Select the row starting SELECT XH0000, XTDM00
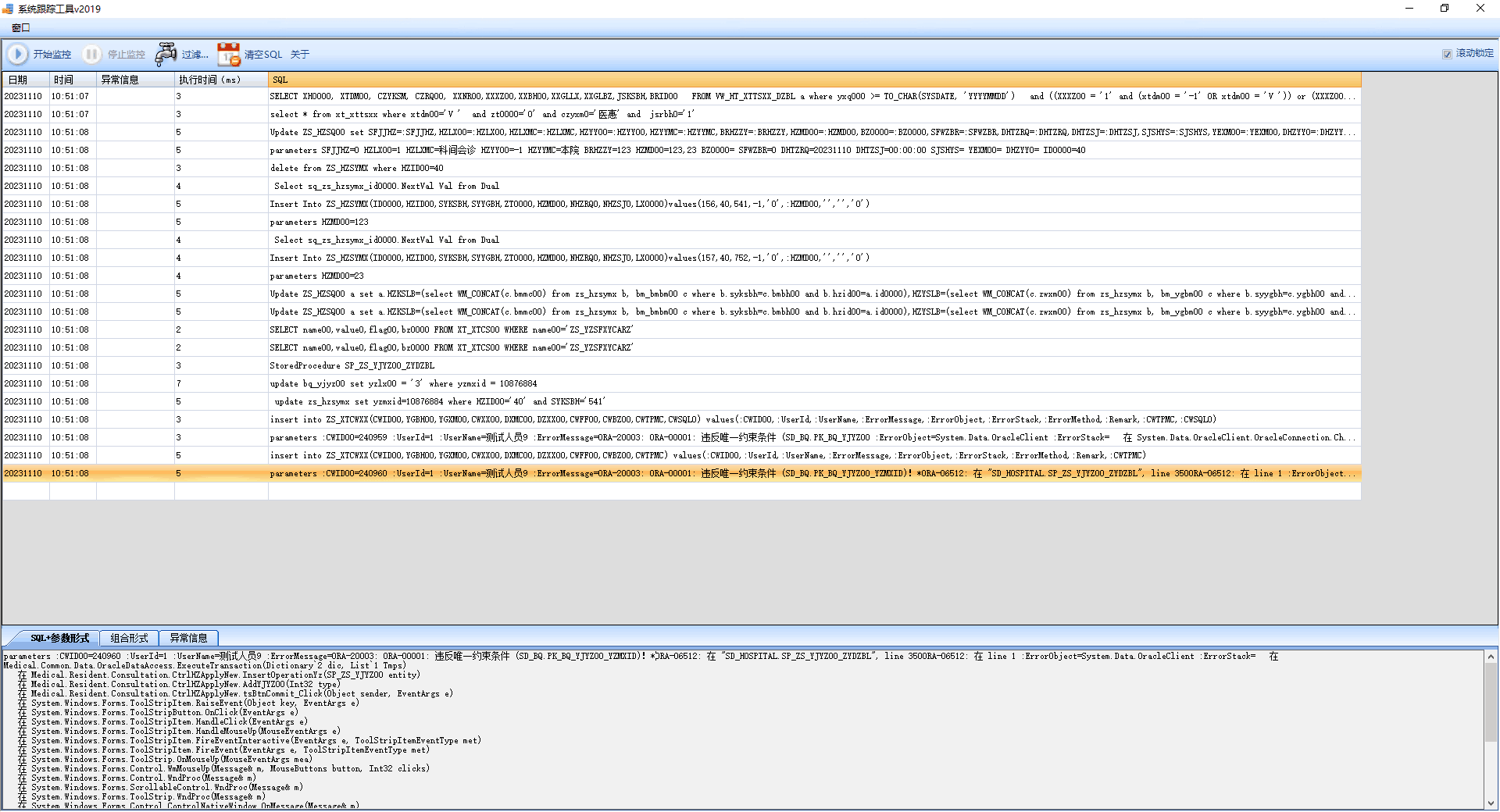The height and width of the screenshot is (812, 1500). point(681,96)
